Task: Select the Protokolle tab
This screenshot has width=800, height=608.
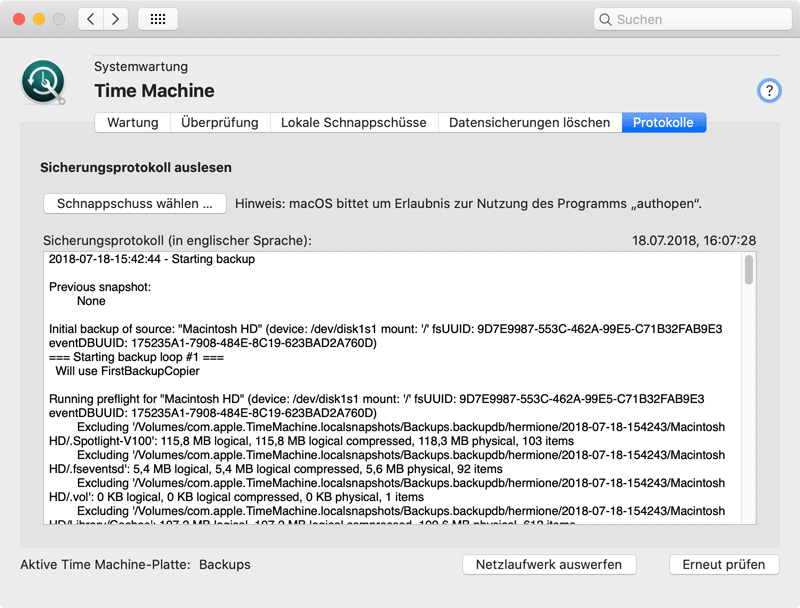Action: click(x=663, y=122)
